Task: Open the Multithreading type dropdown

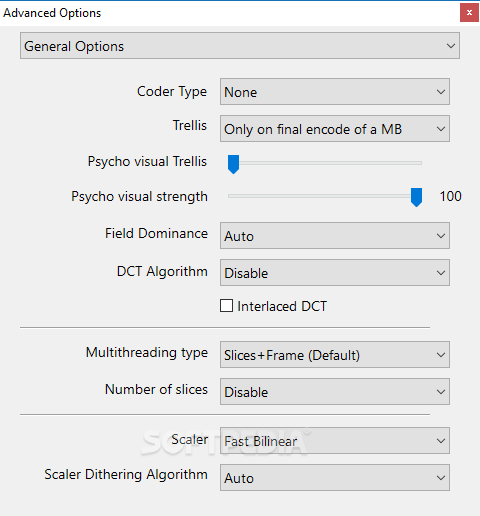Action: pyautogui.click(x=335, y=355)
